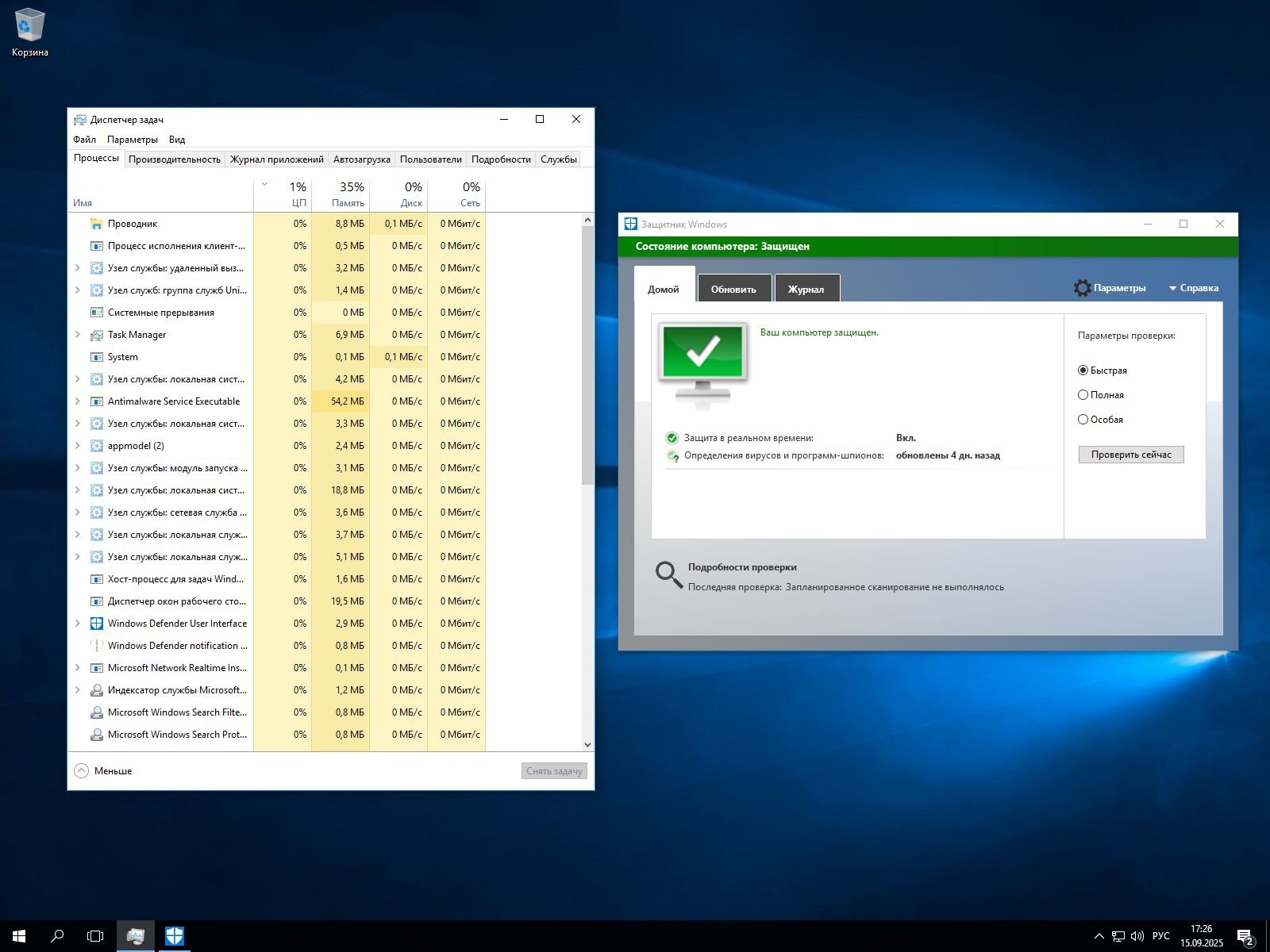Click Windows Defender shield taskbar icon
The height and width of the screenshot is (952, 1270).
tap(175, 936)
